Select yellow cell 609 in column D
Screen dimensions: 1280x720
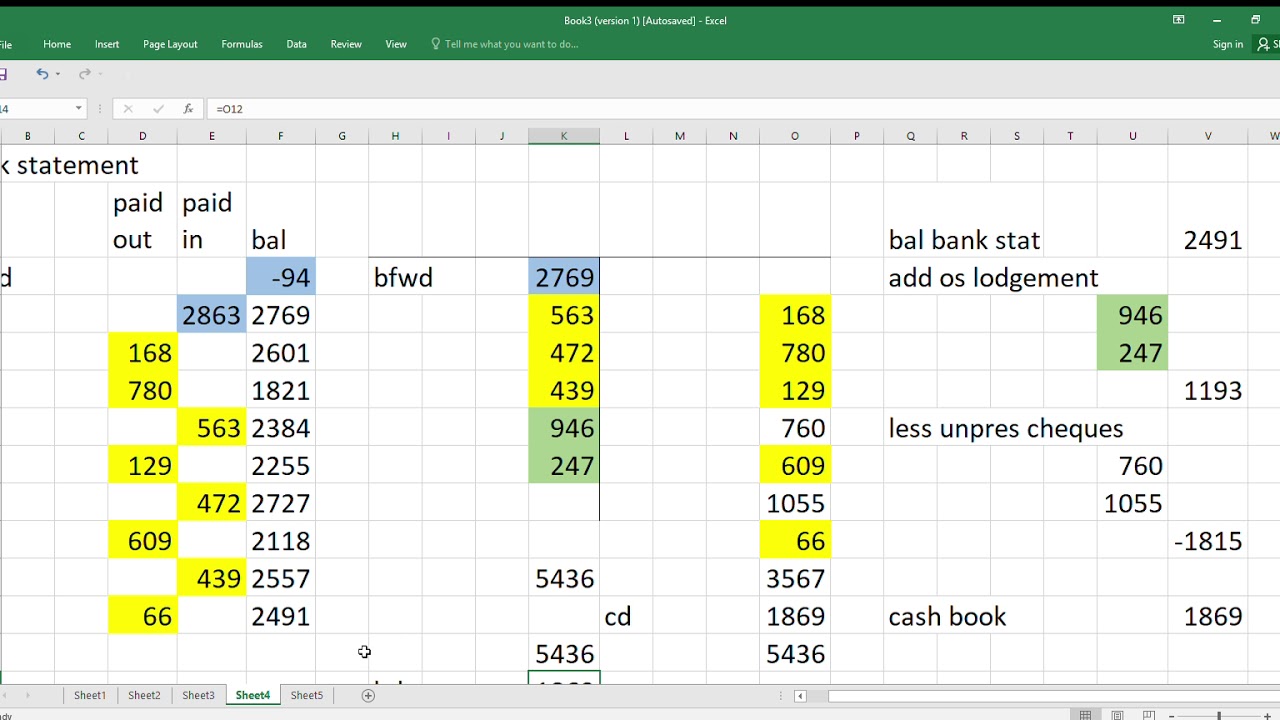click(x=143, y=541)
